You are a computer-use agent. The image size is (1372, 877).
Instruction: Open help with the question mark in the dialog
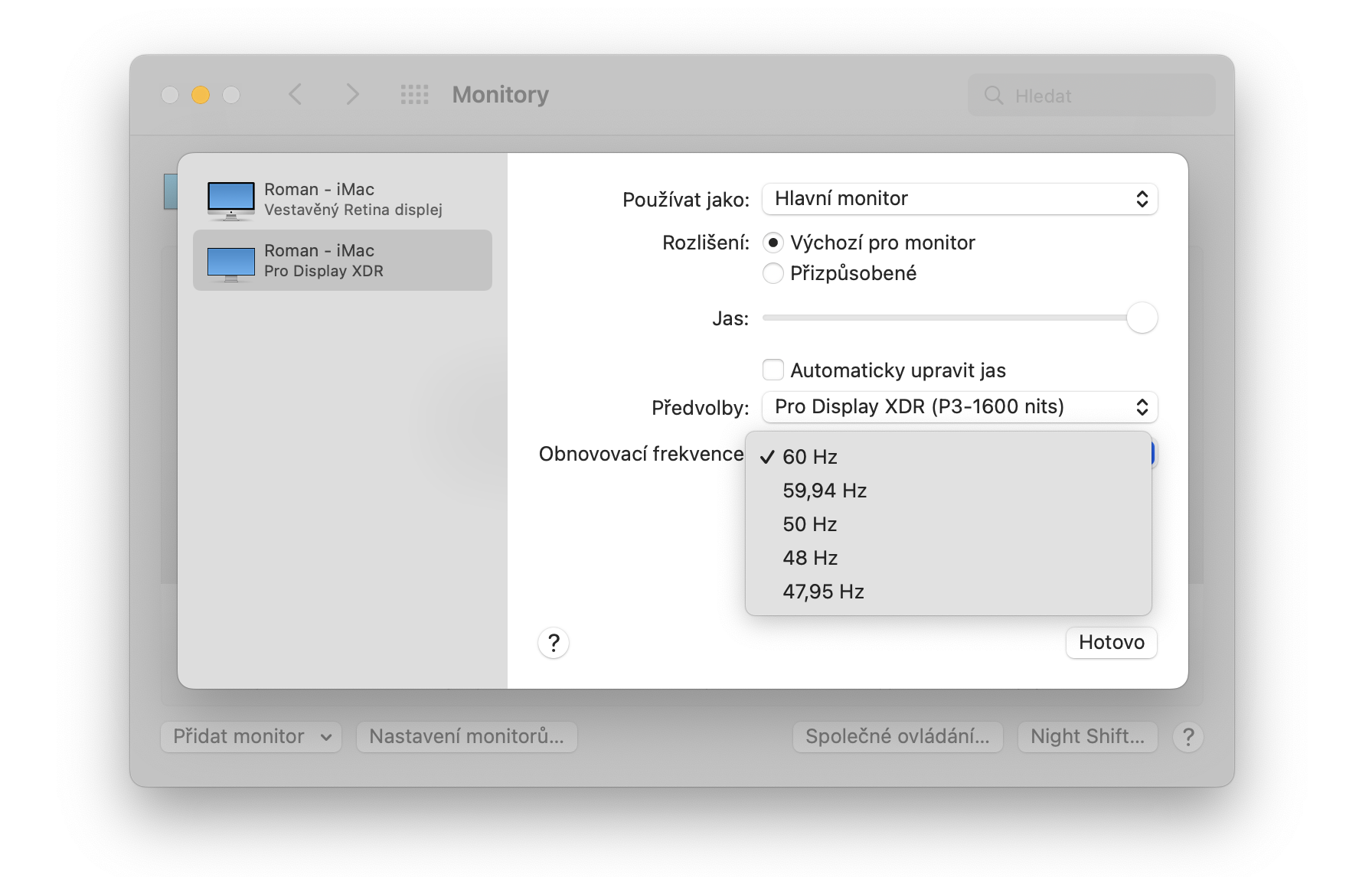coord(554,643)
